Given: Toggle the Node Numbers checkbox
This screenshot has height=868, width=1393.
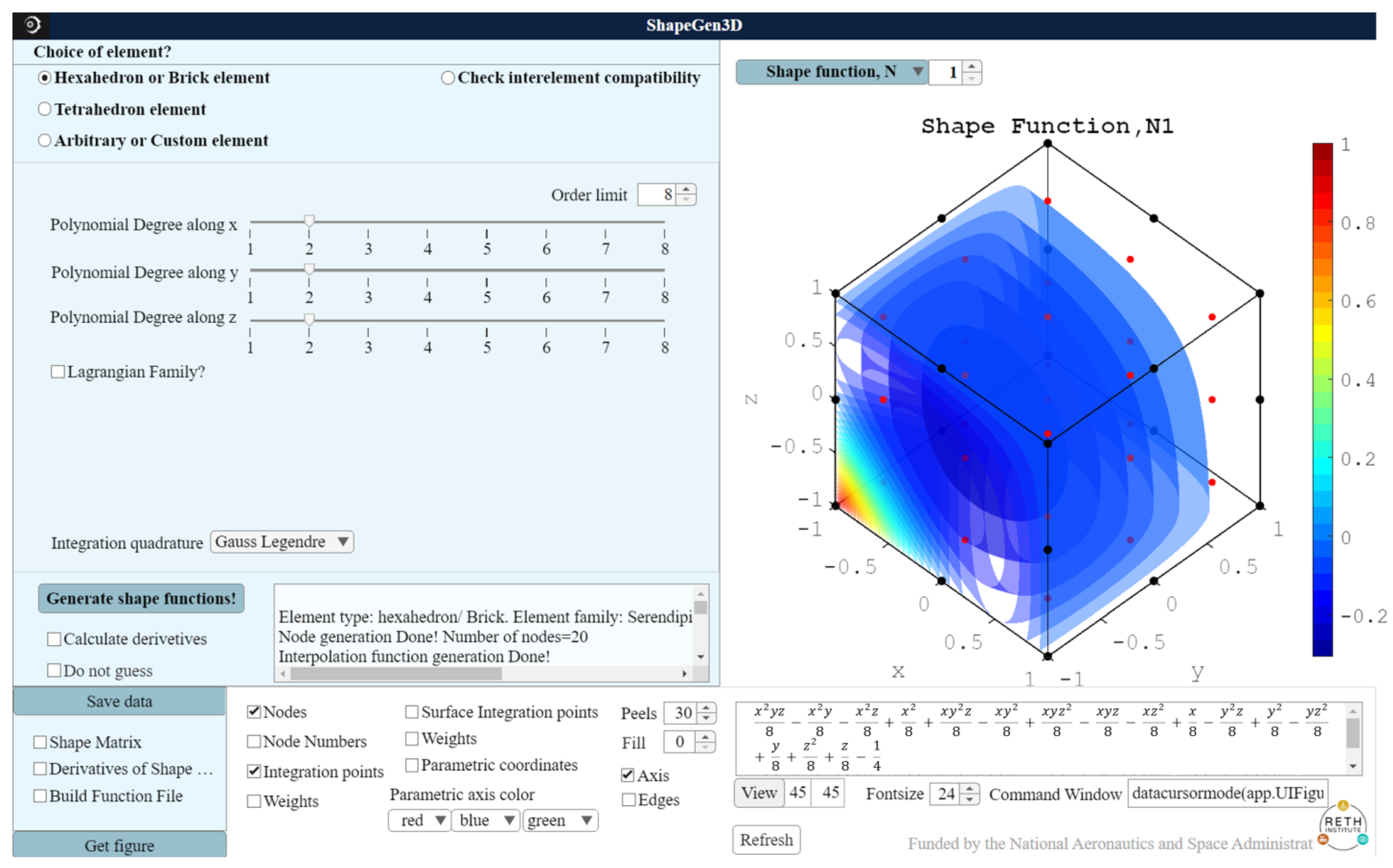Looking at the screenshot, I should point(253,741).
